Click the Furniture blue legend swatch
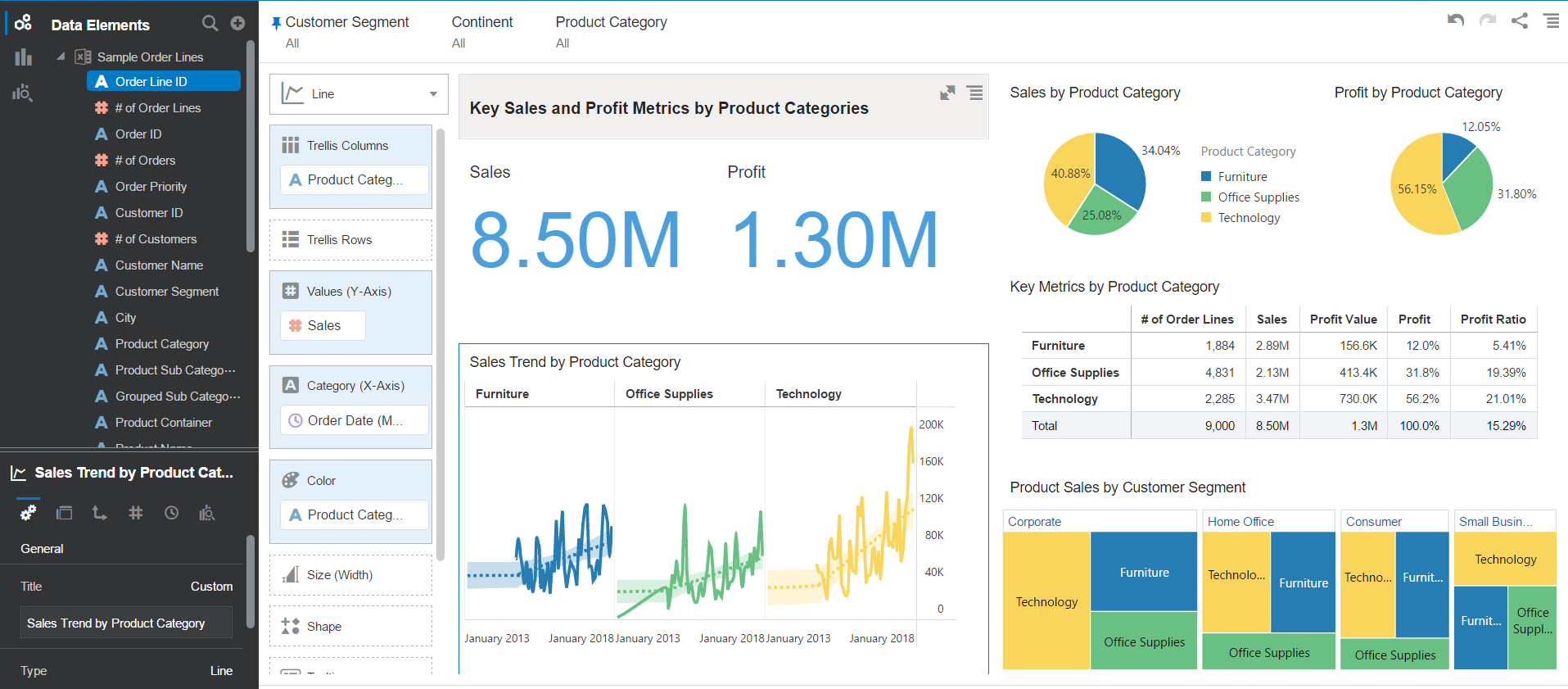 [1205, 177]
